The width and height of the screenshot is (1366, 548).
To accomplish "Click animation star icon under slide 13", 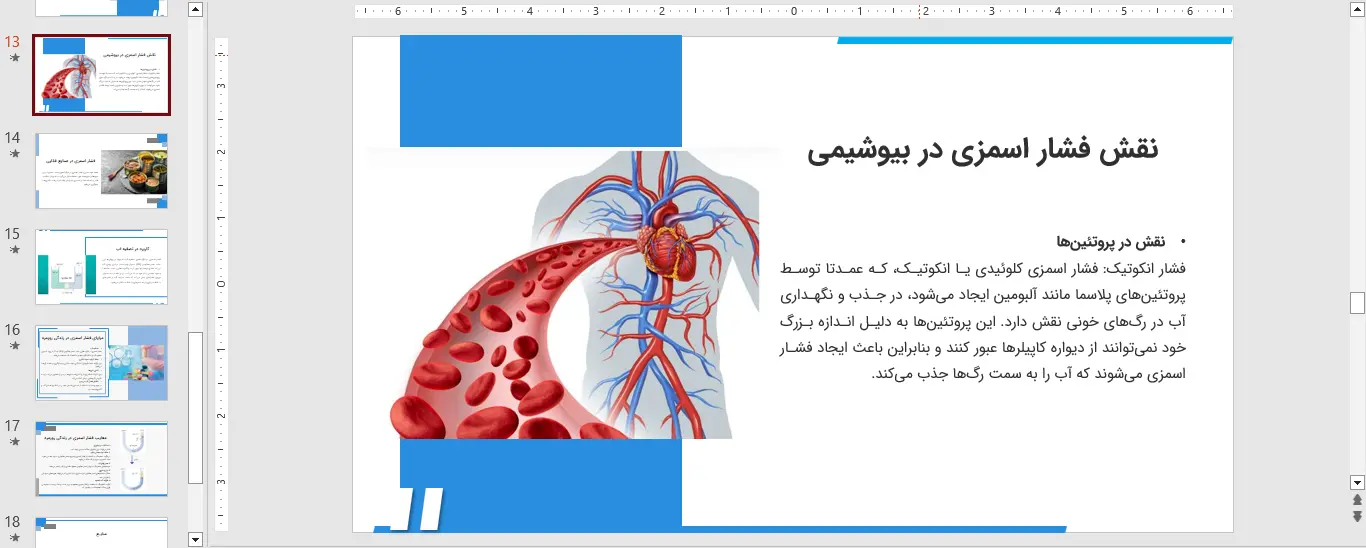I will point(14,58).
